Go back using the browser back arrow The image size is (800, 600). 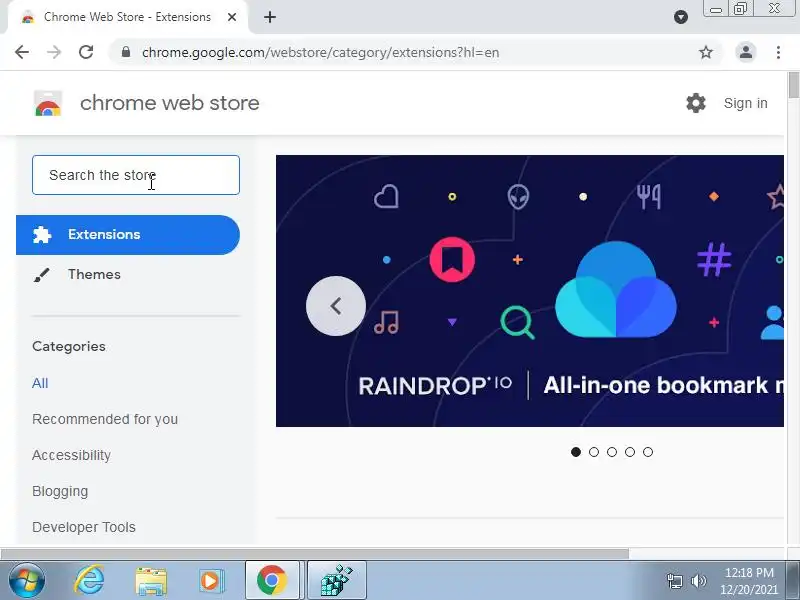(21, 52)
